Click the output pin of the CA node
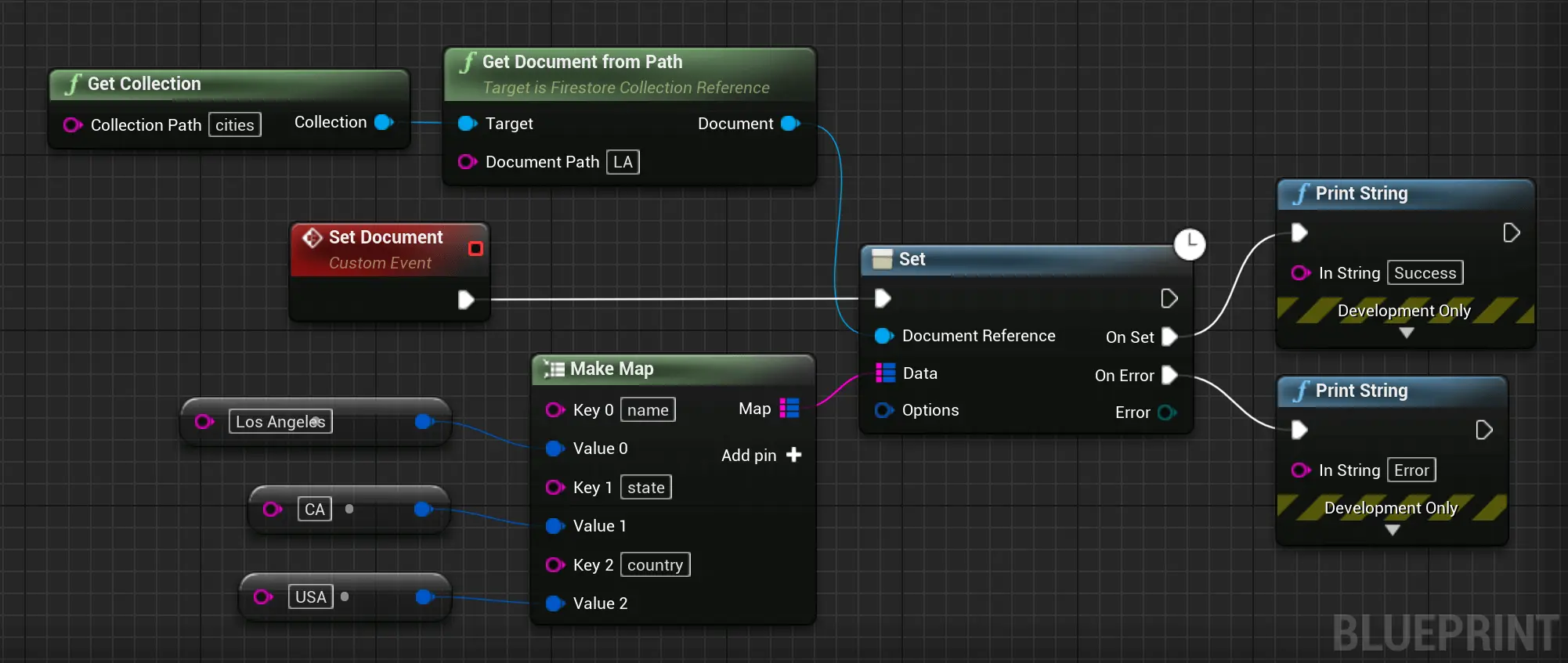 pos(424,510)
